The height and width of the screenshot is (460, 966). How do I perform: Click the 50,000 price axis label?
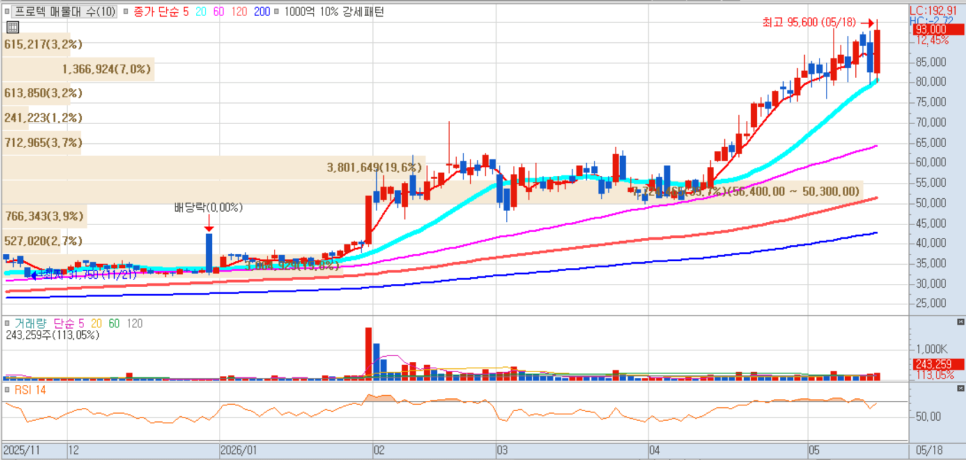932,203
